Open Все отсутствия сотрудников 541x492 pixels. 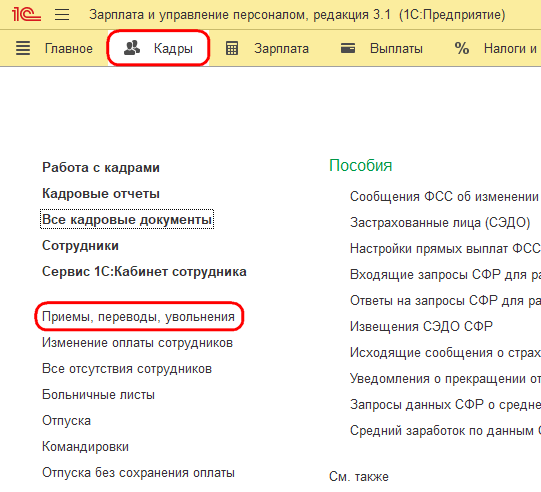point(127,368)
